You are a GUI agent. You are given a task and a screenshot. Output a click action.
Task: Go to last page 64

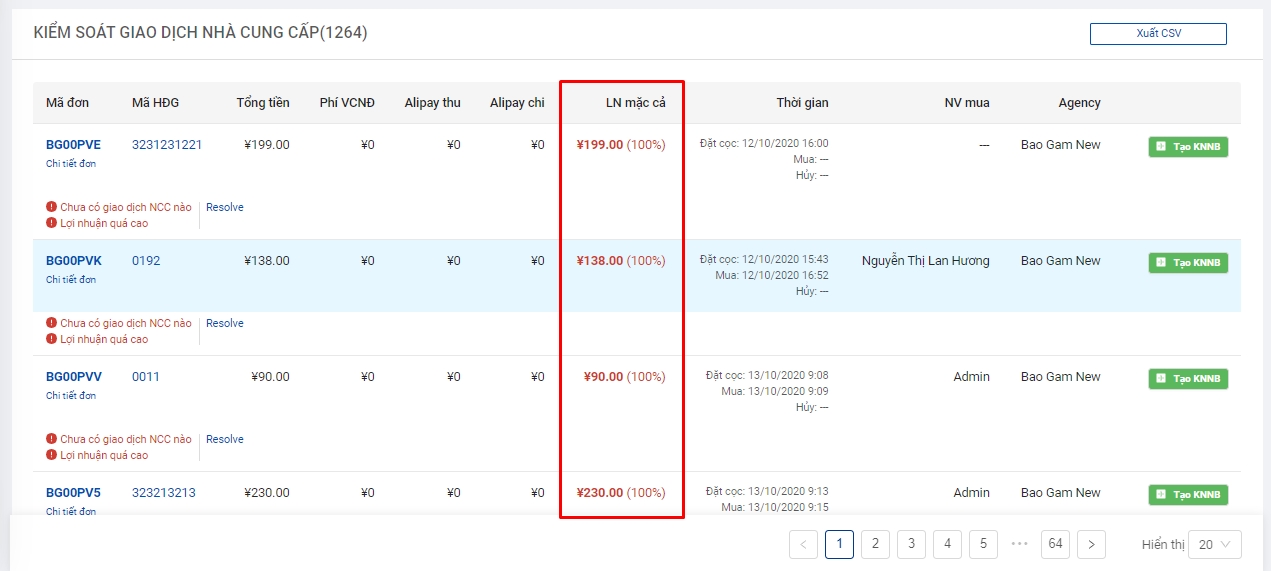[1055, 545]
